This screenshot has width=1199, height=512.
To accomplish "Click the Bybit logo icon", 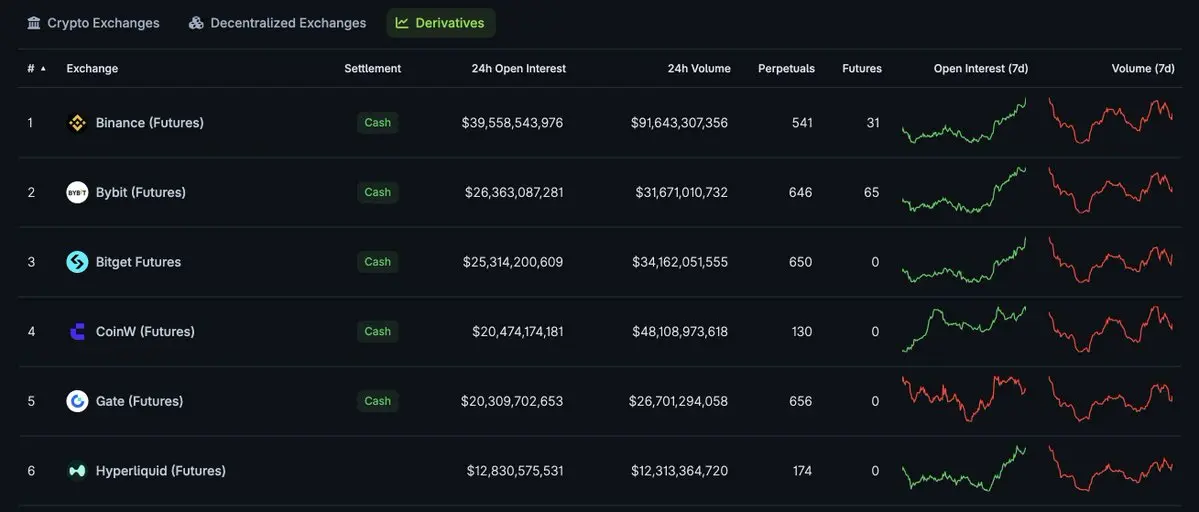I will pyautogui.click(x=77, y=193).
